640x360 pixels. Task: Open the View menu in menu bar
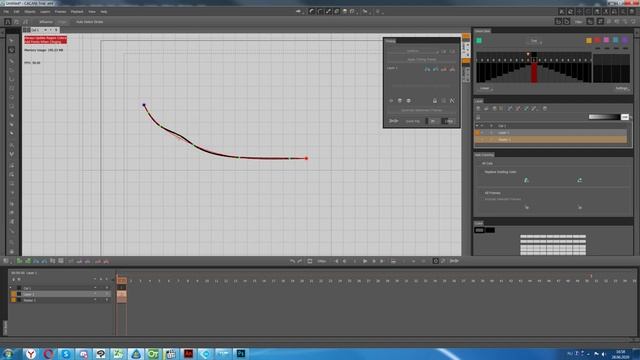[92, 12]
